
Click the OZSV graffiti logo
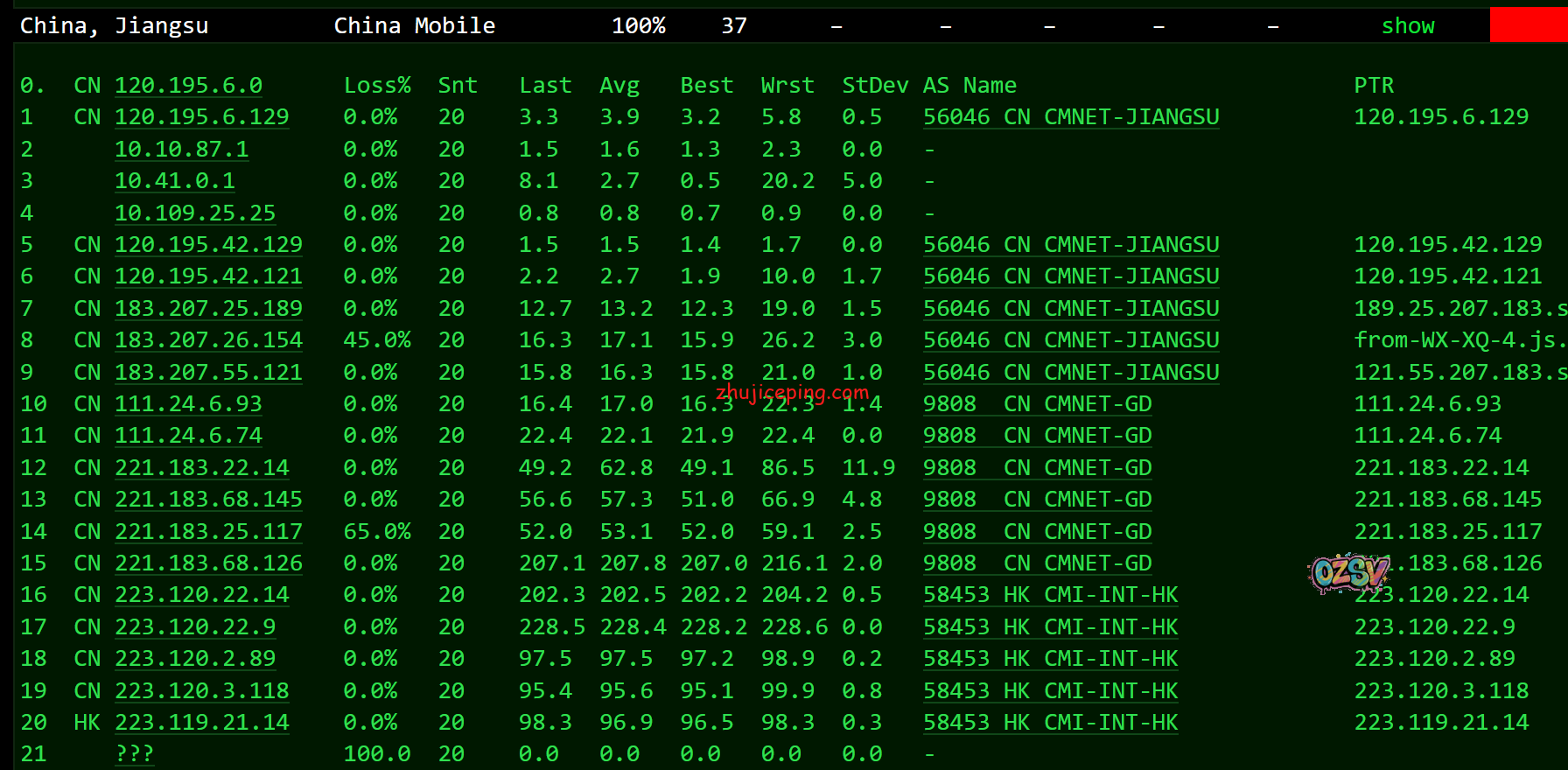(x=1347, y=574)
